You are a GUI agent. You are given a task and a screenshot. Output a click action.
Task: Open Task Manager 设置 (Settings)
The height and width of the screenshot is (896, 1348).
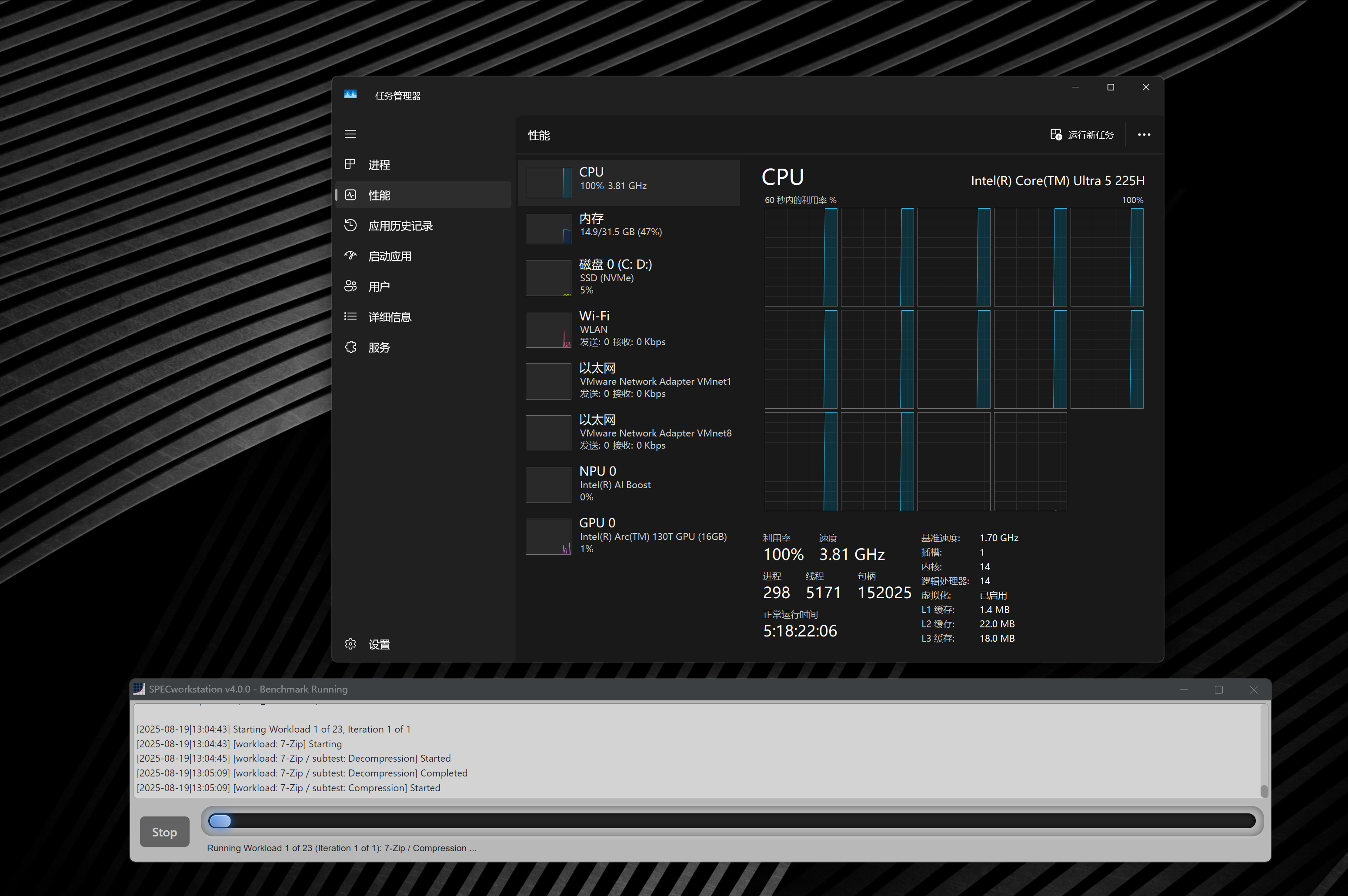pyautogui.click(x=424, y=644)
